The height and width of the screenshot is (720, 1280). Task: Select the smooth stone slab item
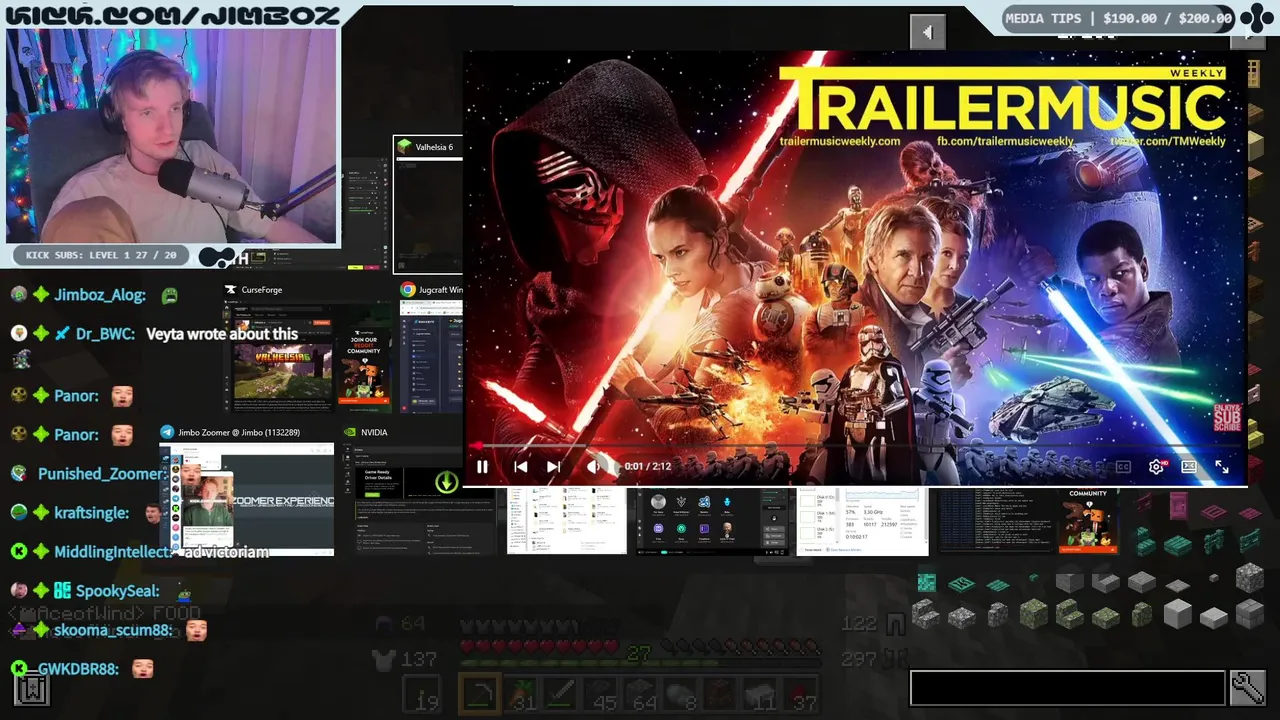click(x=1214, y=618)
